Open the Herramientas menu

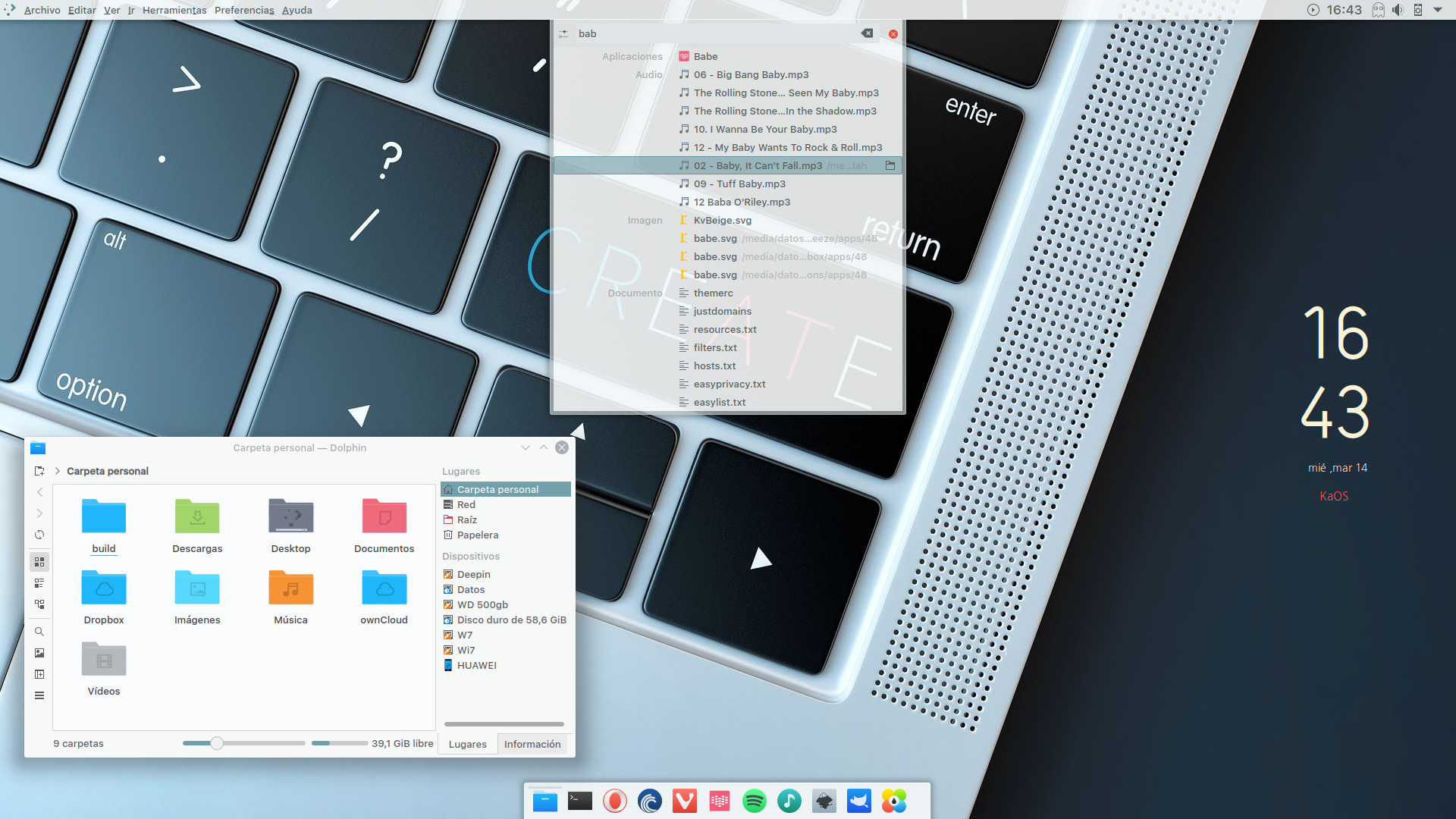coord(174,10)
